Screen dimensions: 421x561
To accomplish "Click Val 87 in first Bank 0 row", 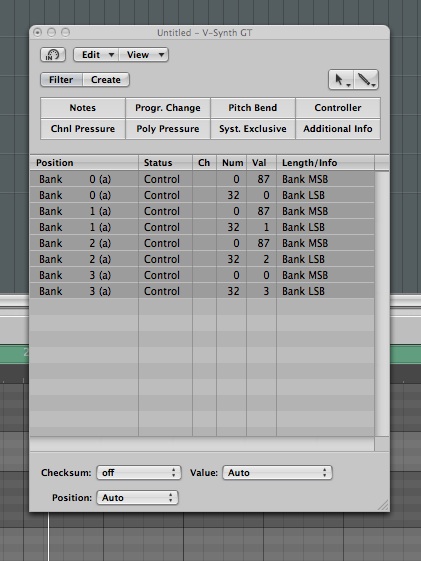I will (x=263, y=179).
